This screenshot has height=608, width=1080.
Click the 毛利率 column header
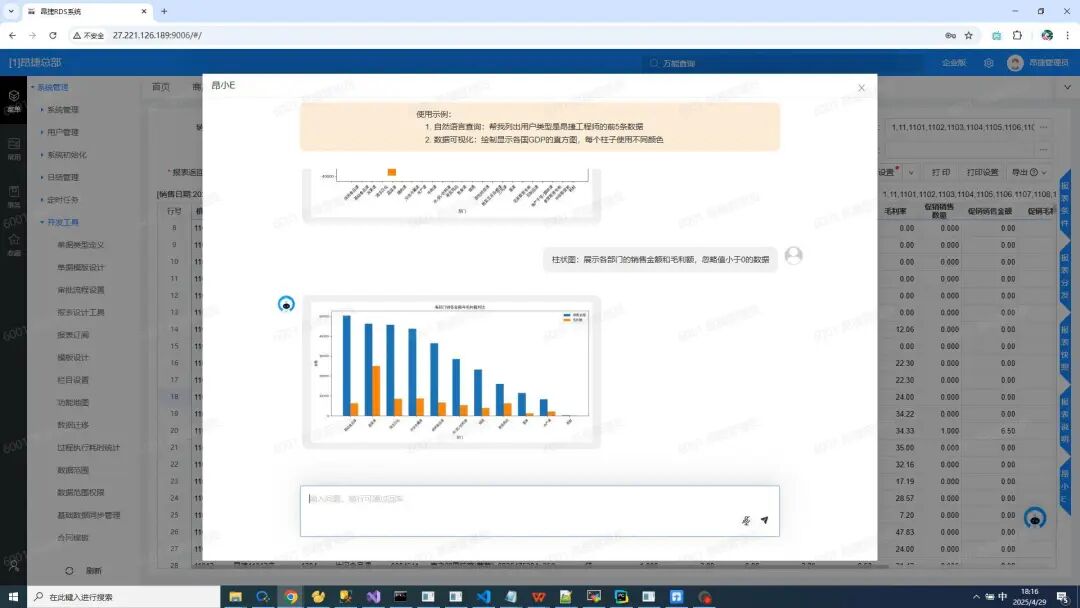click(895, 211)
